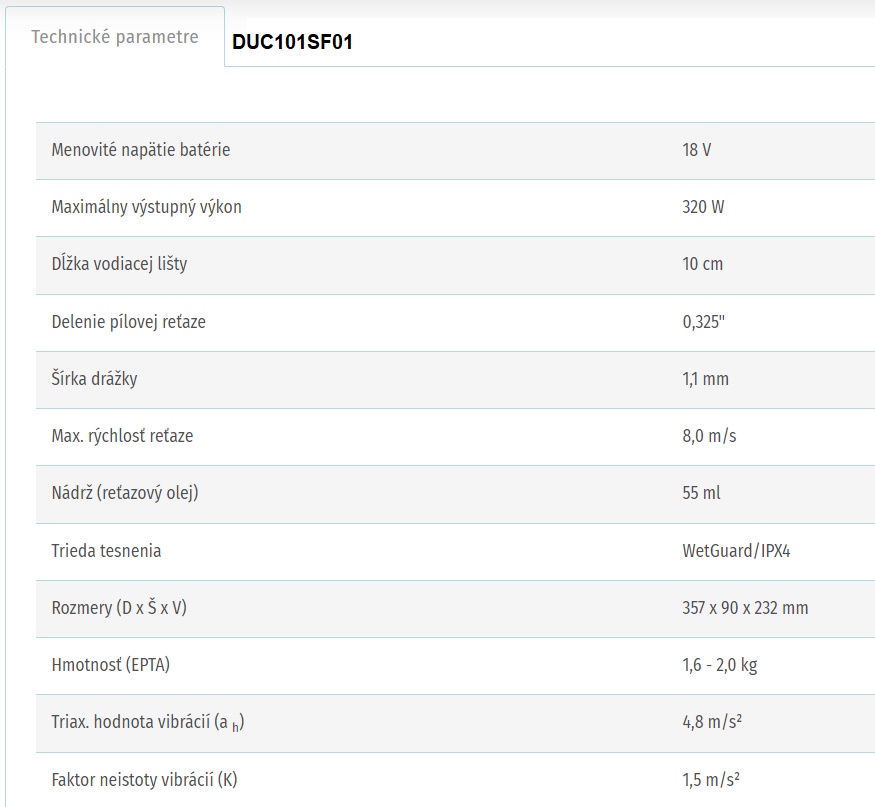Image resolution: width=875 pixels, height=807 pixels.
Task: Select the Hmotnosť (EPTA) label
Action: 110,665
